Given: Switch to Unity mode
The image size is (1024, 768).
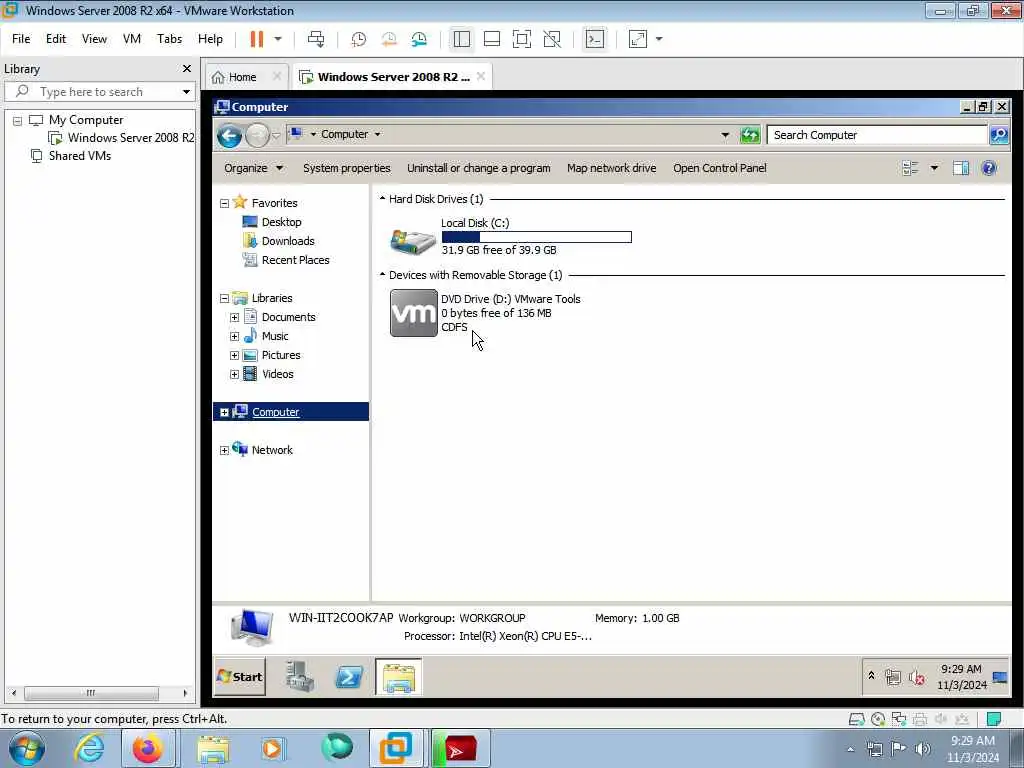Looking at the screenshot, I should tap(552, 39).
